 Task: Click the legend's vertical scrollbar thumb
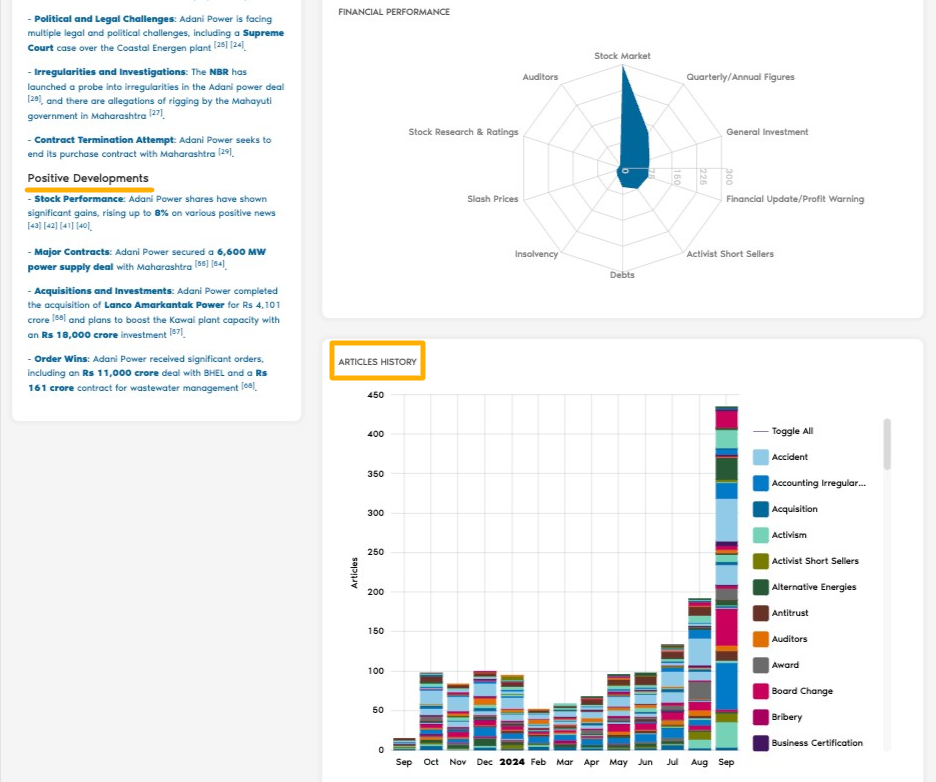tap(887, 444)
